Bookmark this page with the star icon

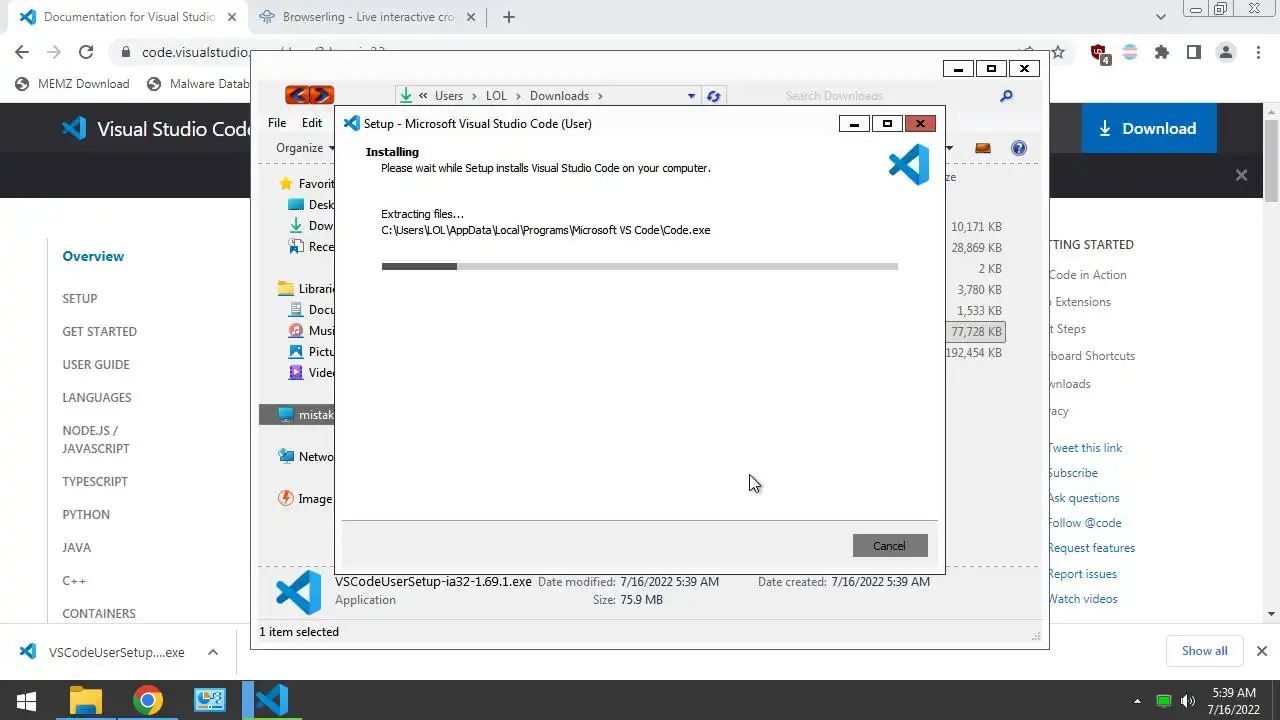1058,52
